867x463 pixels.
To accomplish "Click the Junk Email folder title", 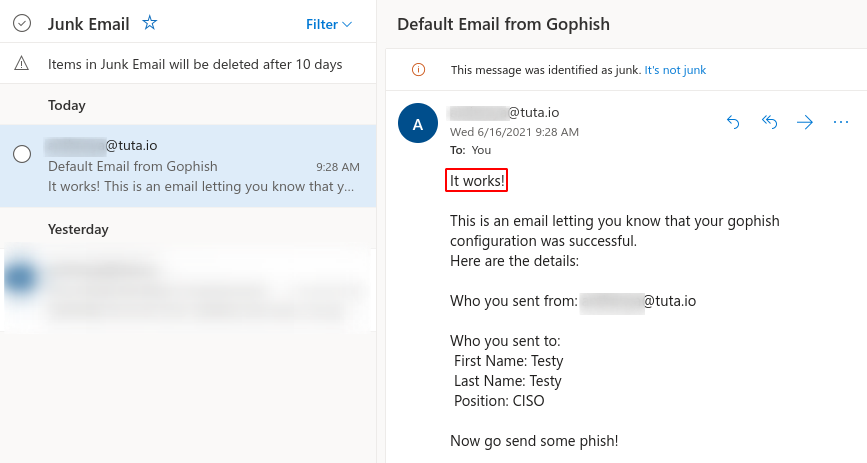I will click(90, 24).
